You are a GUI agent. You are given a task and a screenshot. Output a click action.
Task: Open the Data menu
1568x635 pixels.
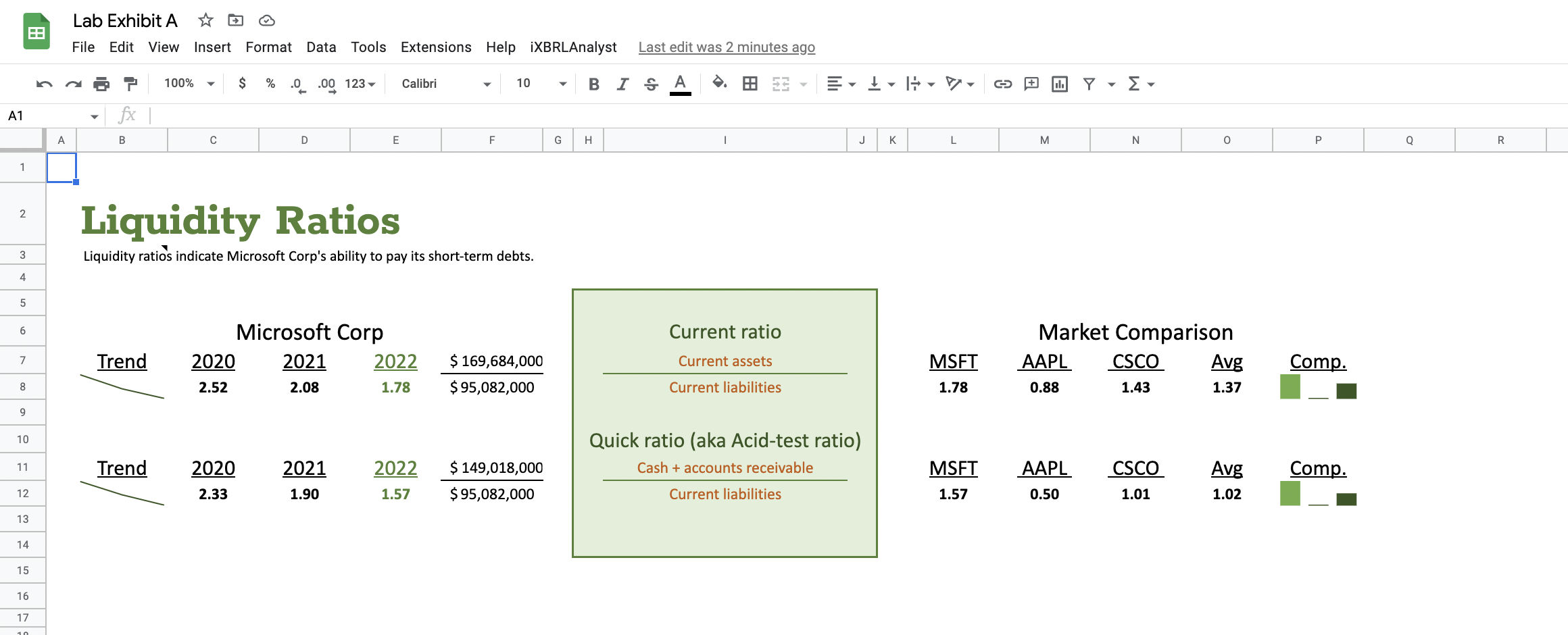coord(321,47)
